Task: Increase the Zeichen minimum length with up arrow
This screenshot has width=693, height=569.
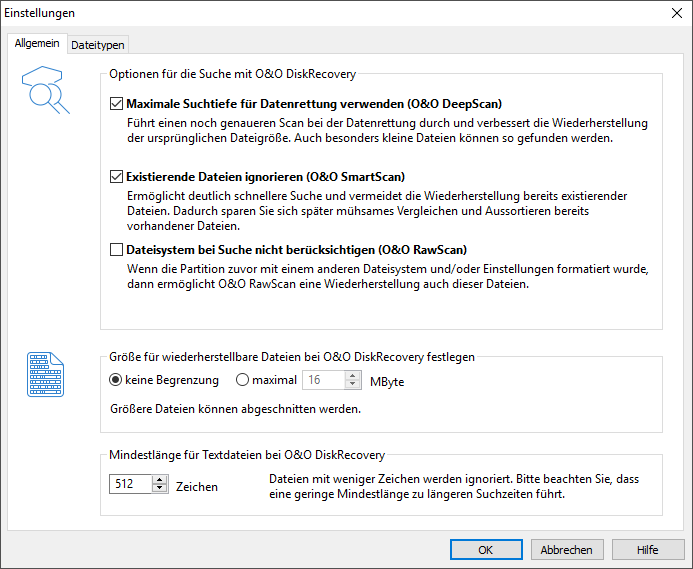Action: pos(160,480)
